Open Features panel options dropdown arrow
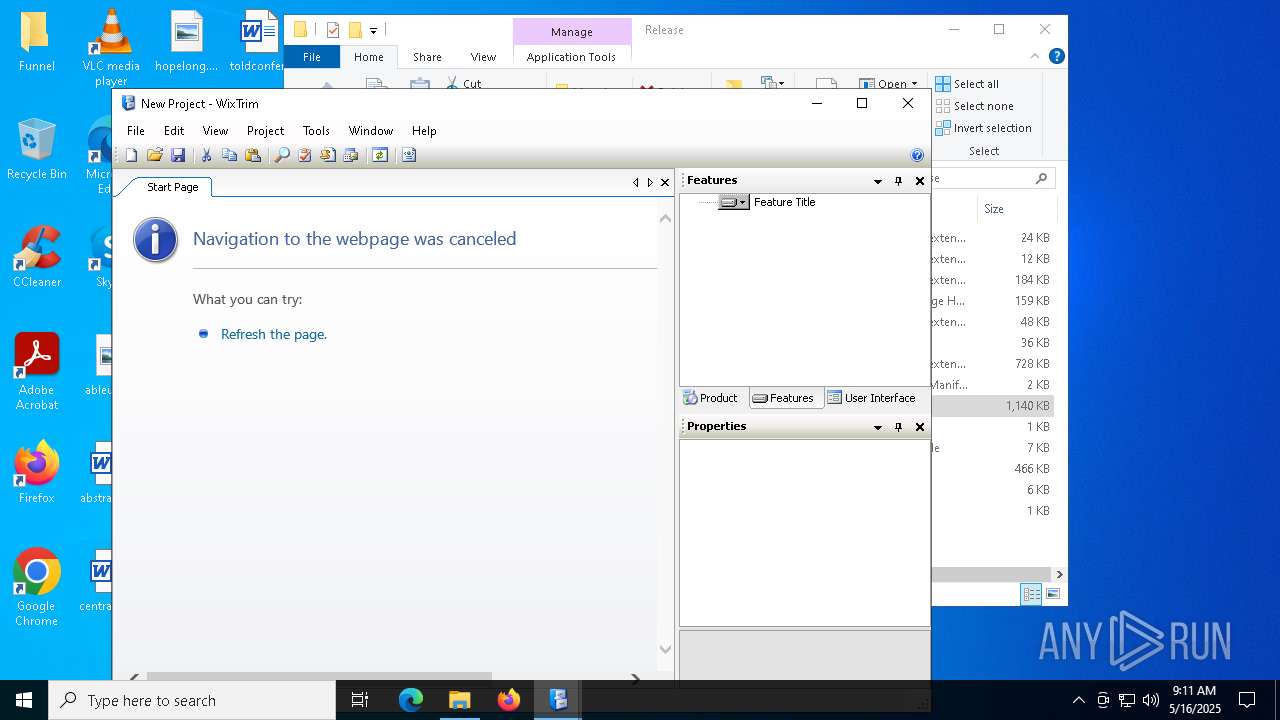Image resolution: width=1280 pixels, height=720 pixels. [878, 181]
